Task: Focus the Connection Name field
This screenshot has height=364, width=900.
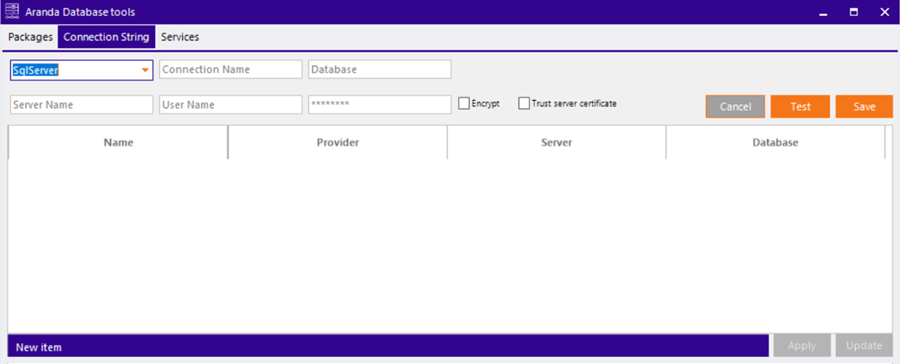Action: click(231, 69)
